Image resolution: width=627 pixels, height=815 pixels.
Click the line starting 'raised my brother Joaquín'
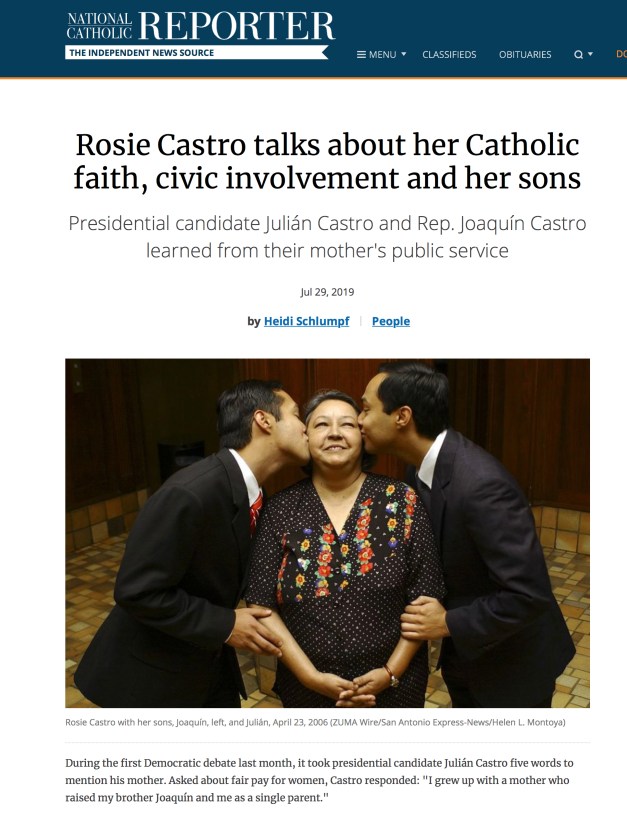(x=198, y=797)
